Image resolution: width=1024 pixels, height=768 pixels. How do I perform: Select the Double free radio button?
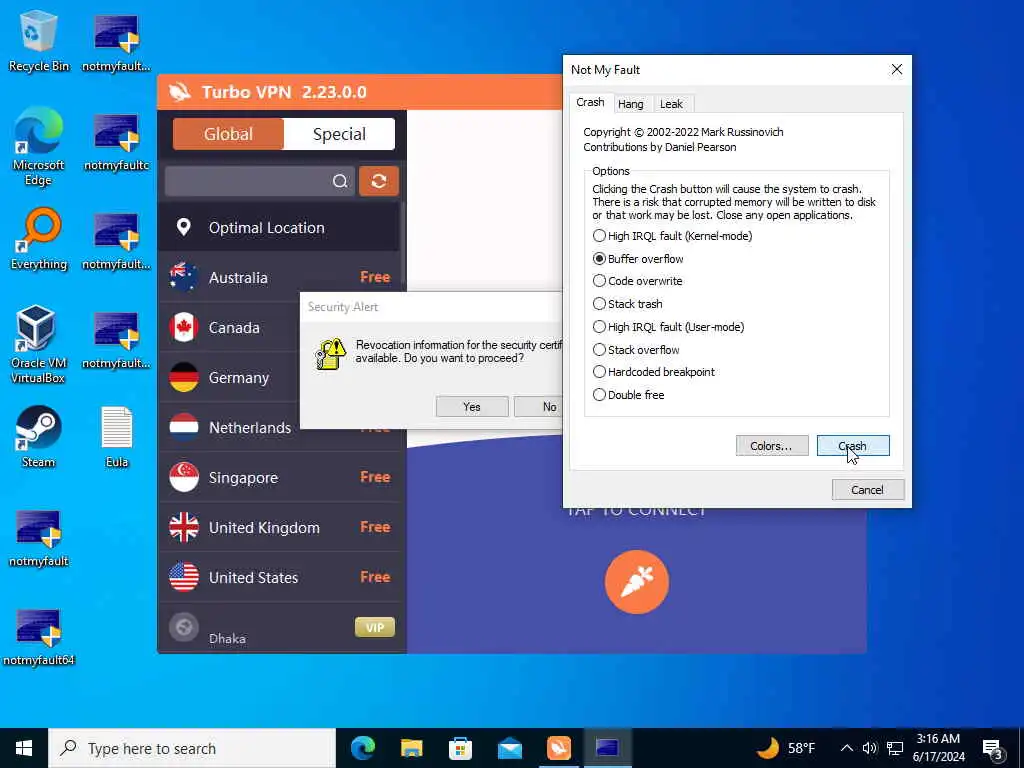pos(599,394)
